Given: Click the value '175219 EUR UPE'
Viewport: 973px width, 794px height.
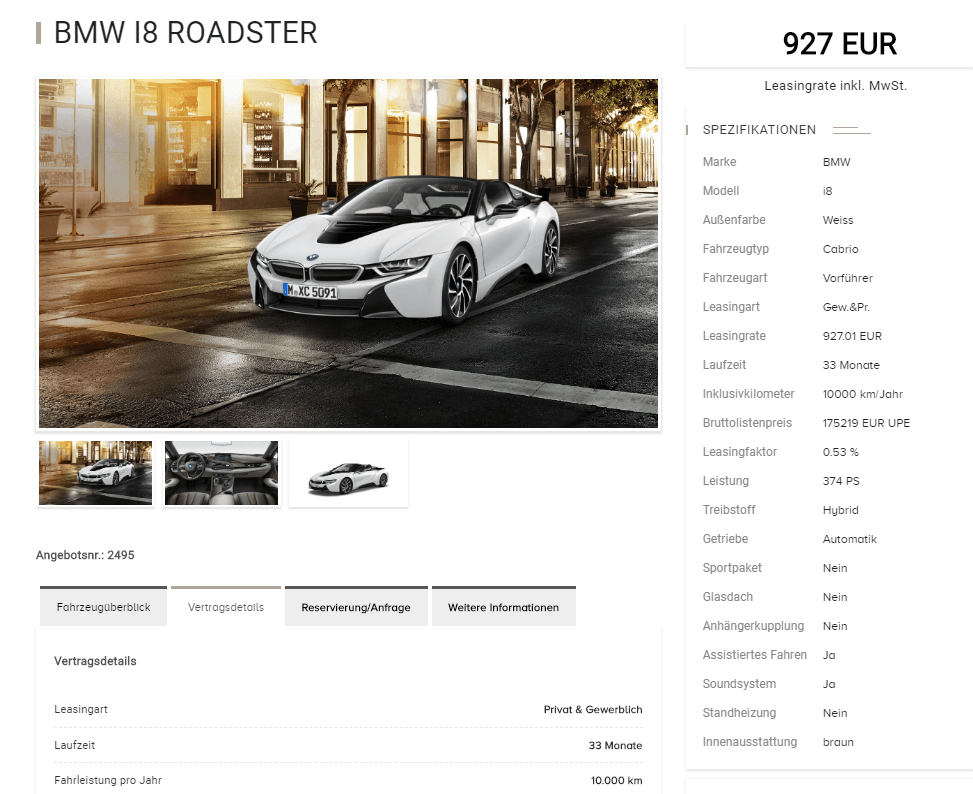Looking at the screenshot, I should click(866, 423).
